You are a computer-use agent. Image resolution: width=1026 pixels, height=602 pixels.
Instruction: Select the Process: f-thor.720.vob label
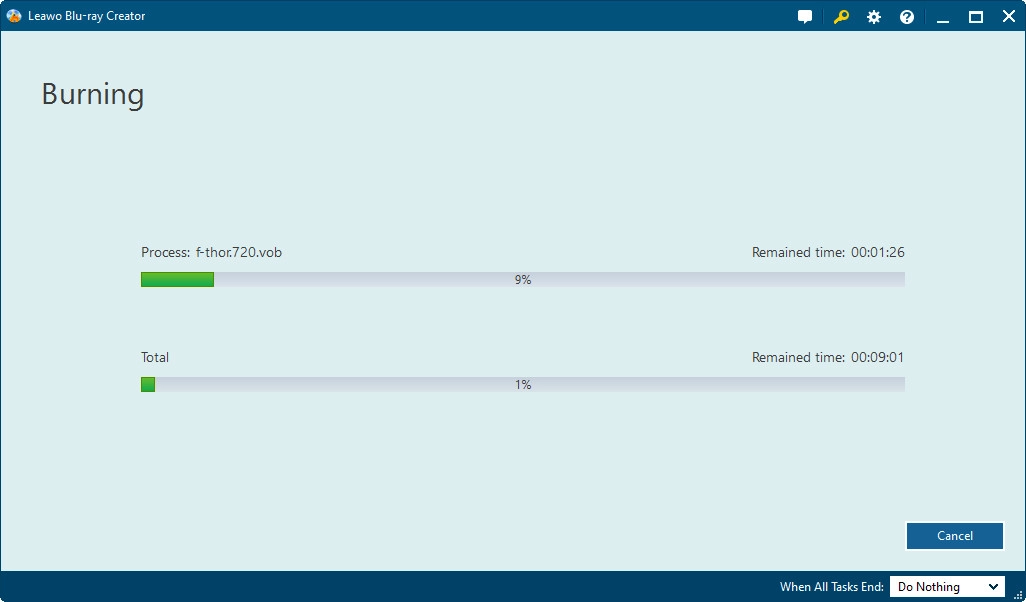tap(211, 253)
